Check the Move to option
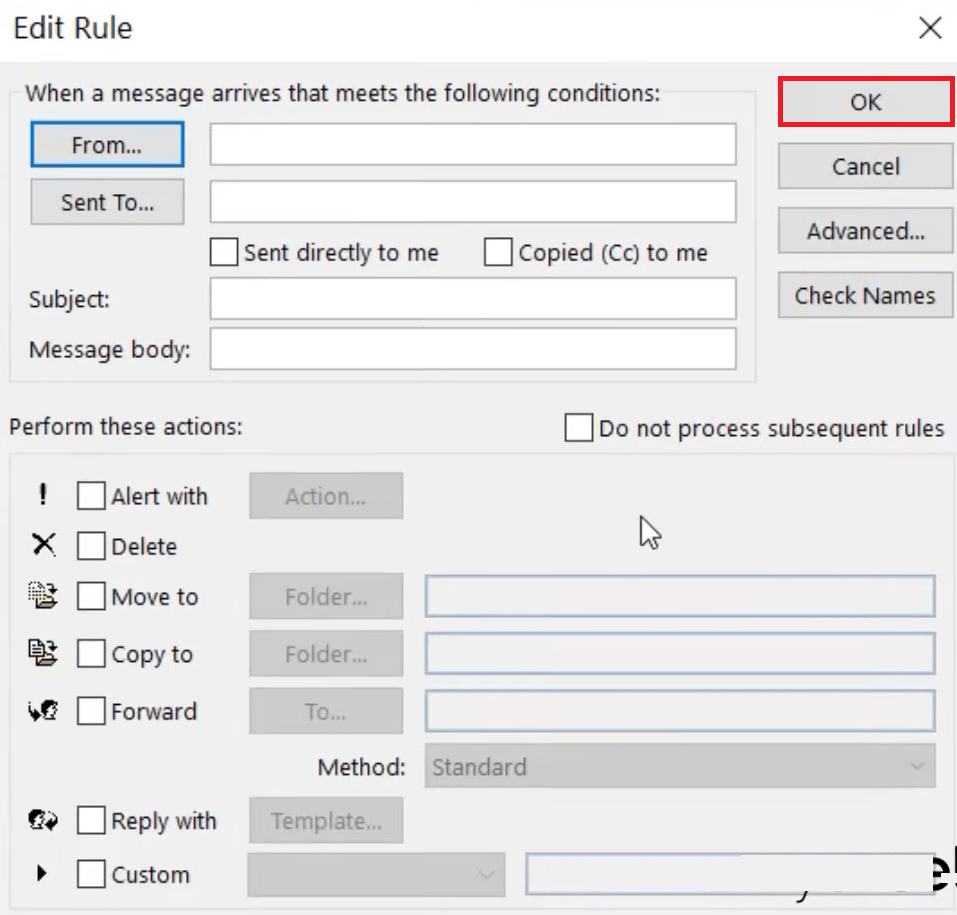 coord(91,596)
